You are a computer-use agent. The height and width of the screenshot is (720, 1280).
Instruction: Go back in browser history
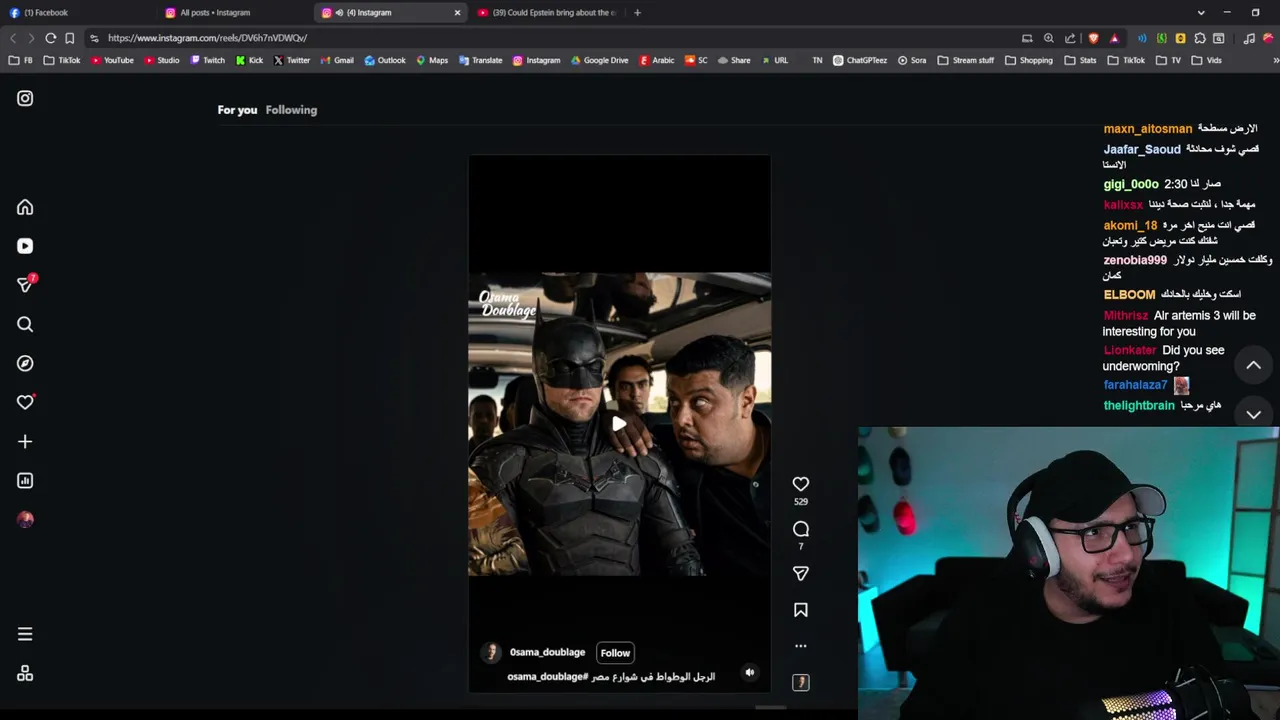13,38
